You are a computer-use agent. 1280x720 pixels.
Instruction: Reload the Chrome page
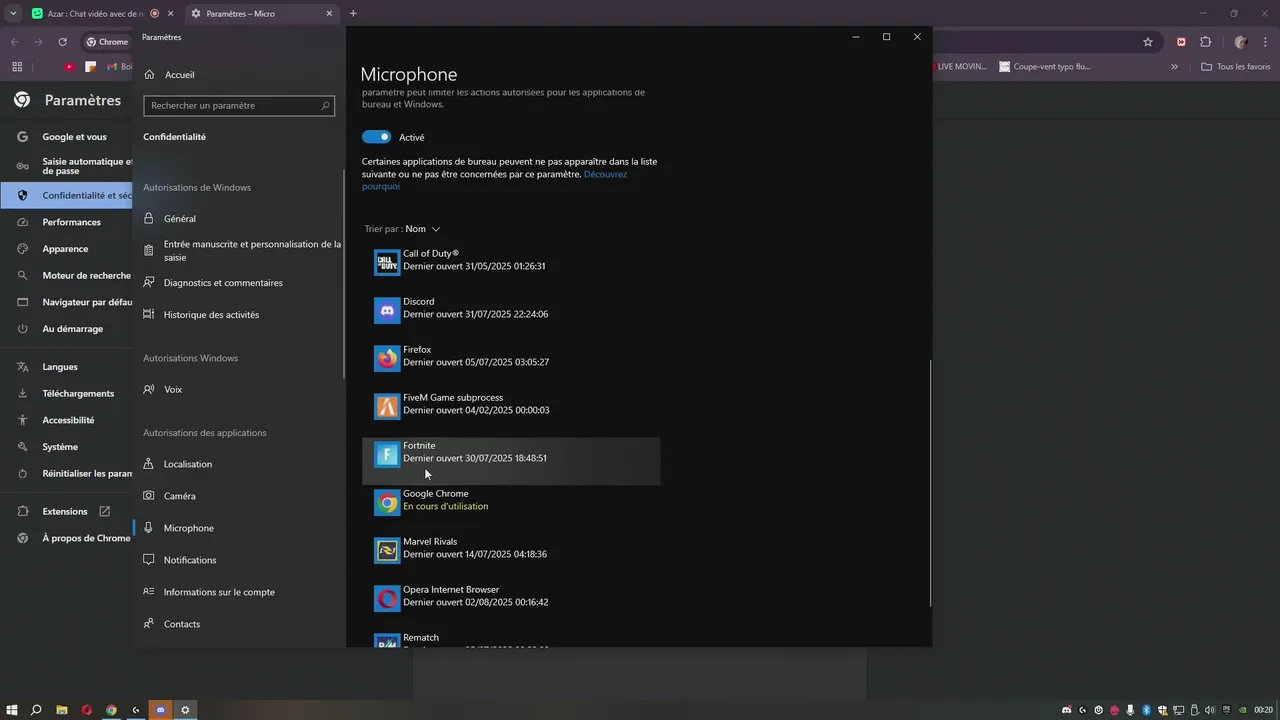click(62, 42)
